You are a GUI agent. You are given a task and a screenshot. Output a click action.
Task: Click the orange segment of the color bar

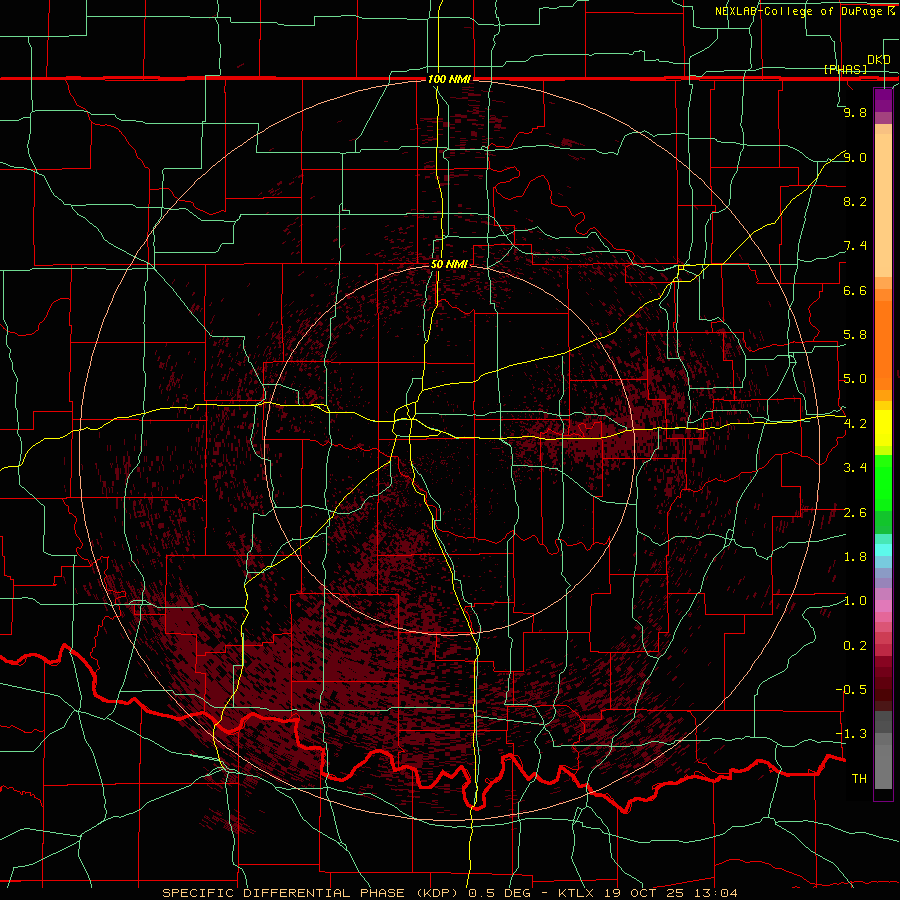[883, 346]
